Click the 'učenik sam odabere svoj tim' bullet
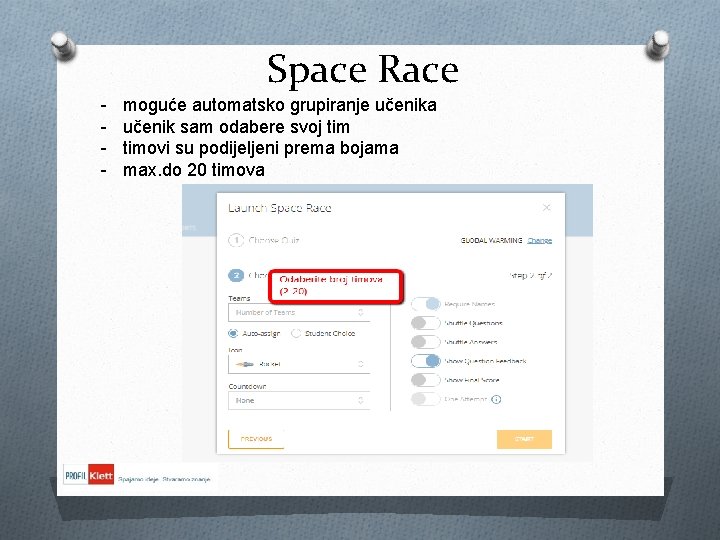Viewport: 720px width, 540px height. point(236,127)
